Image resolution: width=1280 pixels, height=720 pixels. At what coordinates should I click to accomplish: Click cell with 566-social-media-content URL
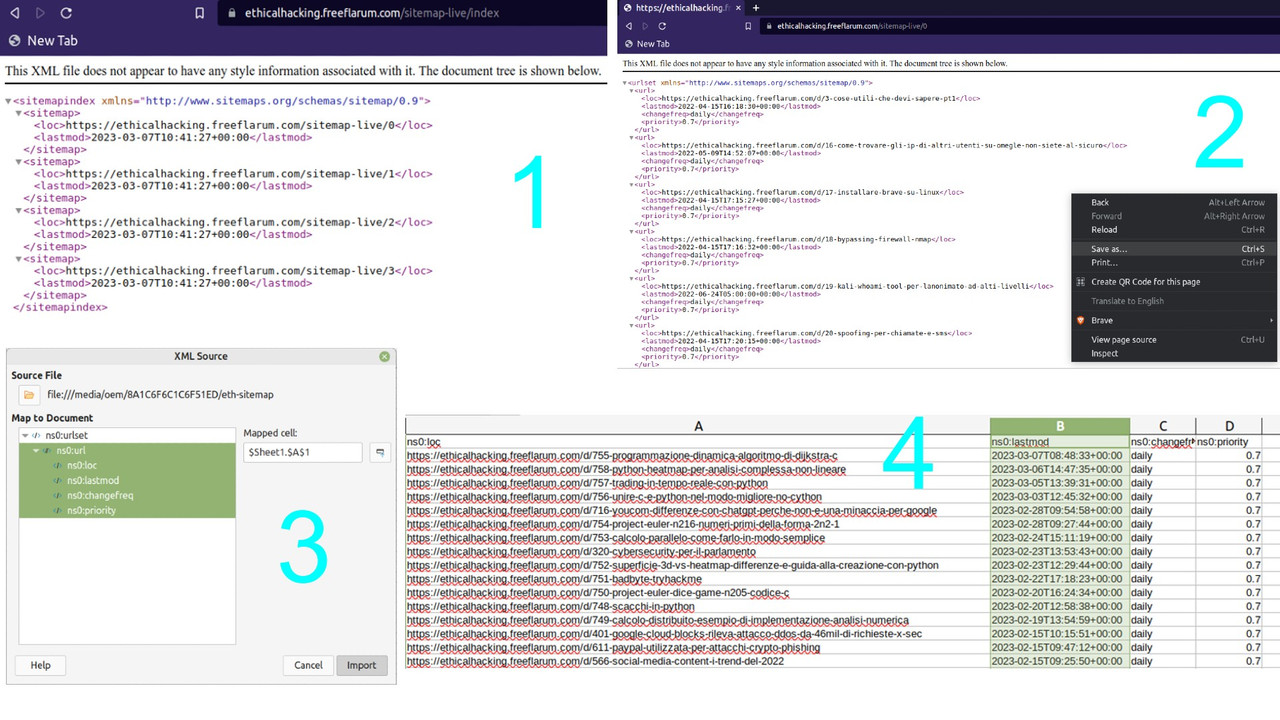click(x=698, y=661)
